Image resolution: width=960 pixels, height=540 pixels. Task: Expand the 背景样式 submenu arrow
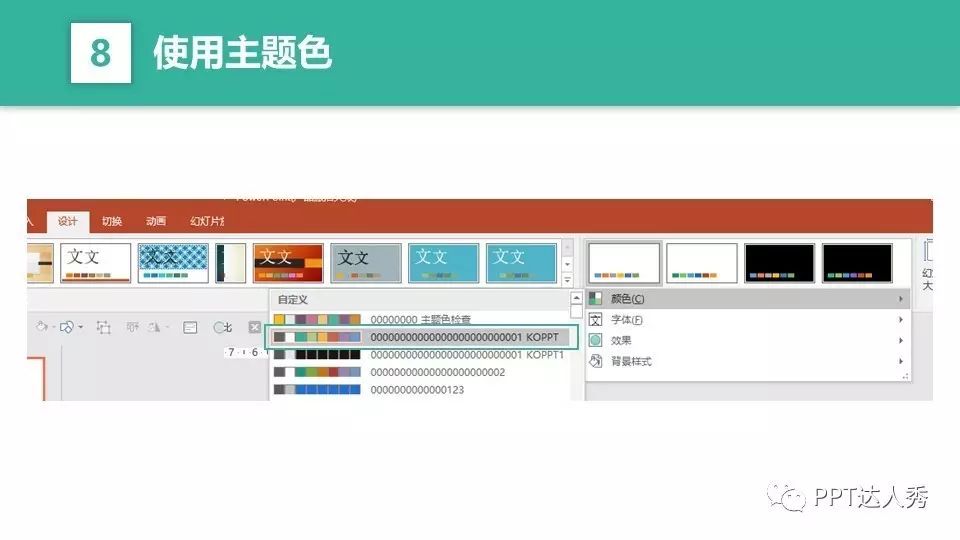click(901, 361)
